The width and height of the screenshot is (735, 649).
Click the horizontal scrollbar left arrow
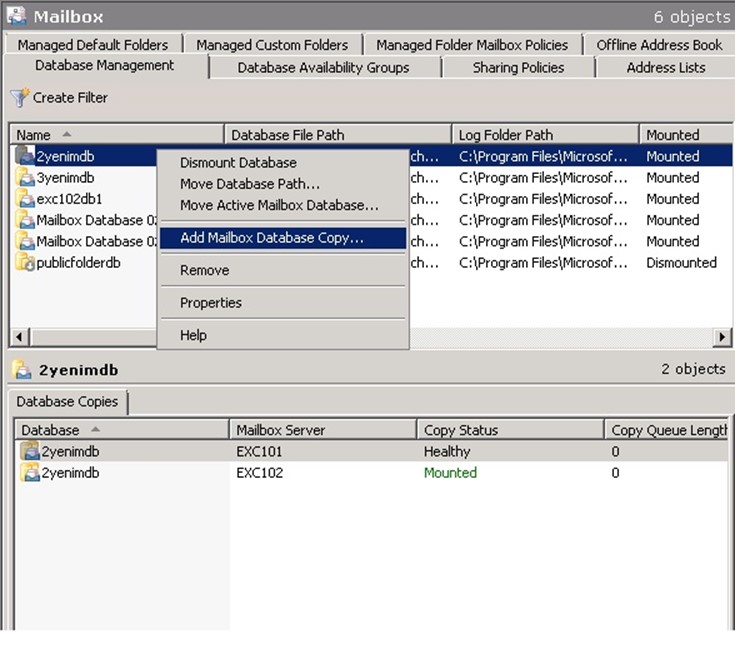pos(18,337)
